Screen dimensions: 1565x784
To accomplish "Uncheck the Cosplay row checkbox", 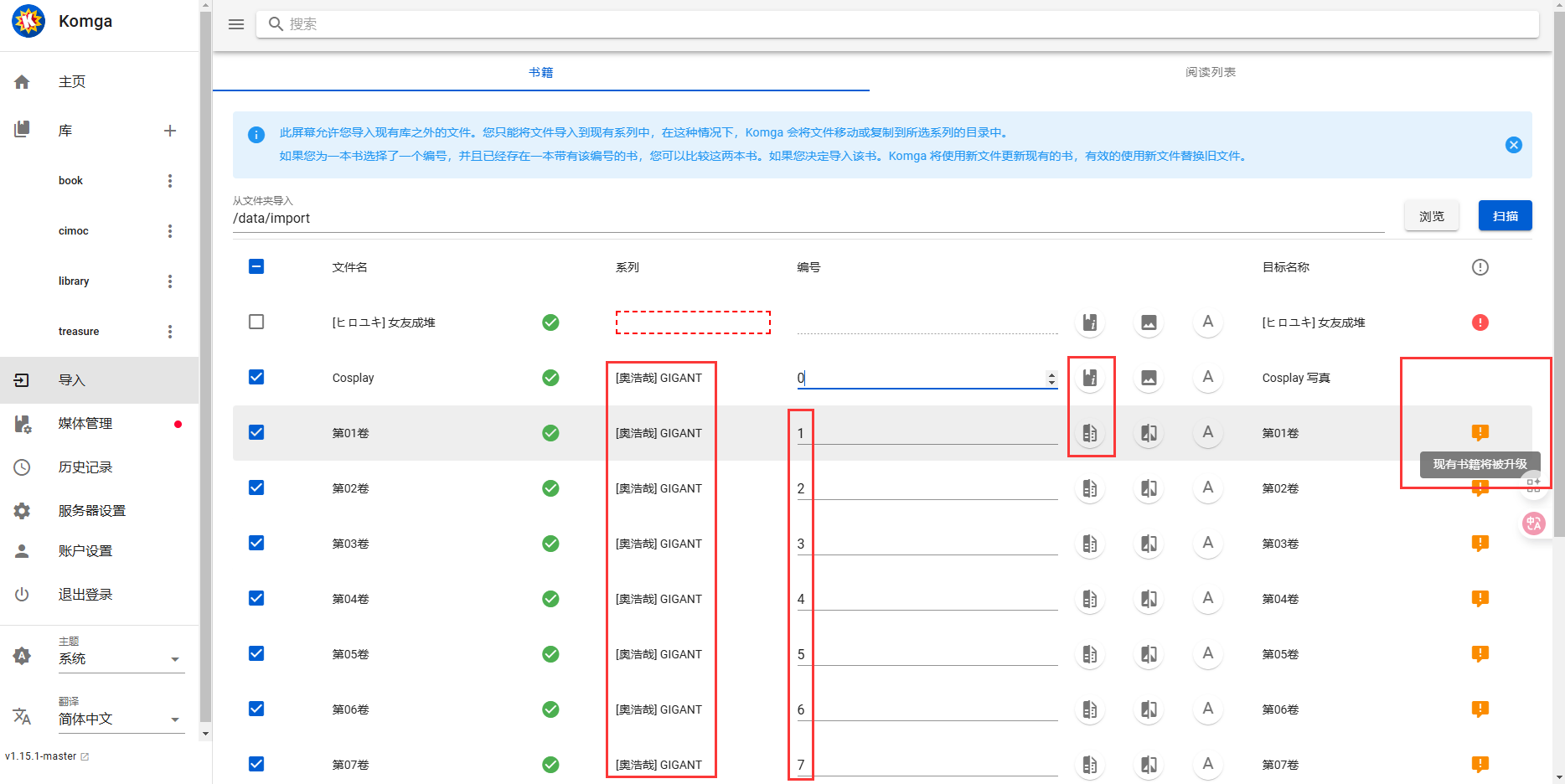I will (256, 378).
